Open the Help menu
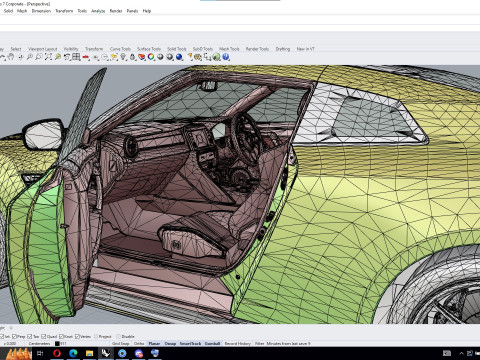Viewport: 480px width, 360px height. 147,11
